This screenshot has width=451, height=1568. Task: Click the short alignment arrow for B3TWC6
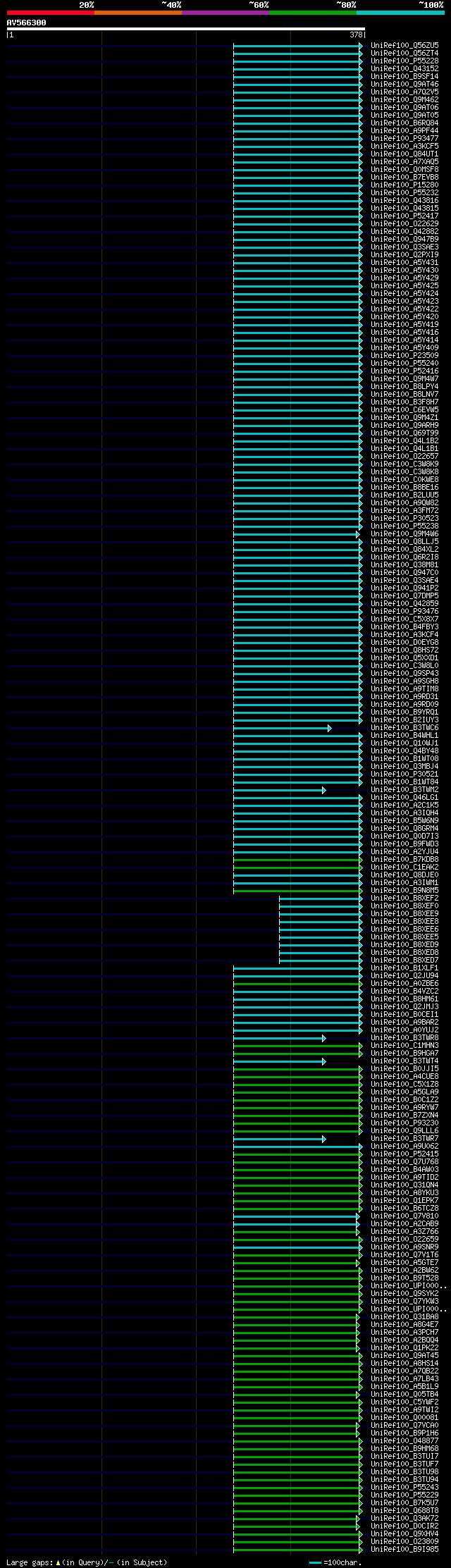point(283,728)
